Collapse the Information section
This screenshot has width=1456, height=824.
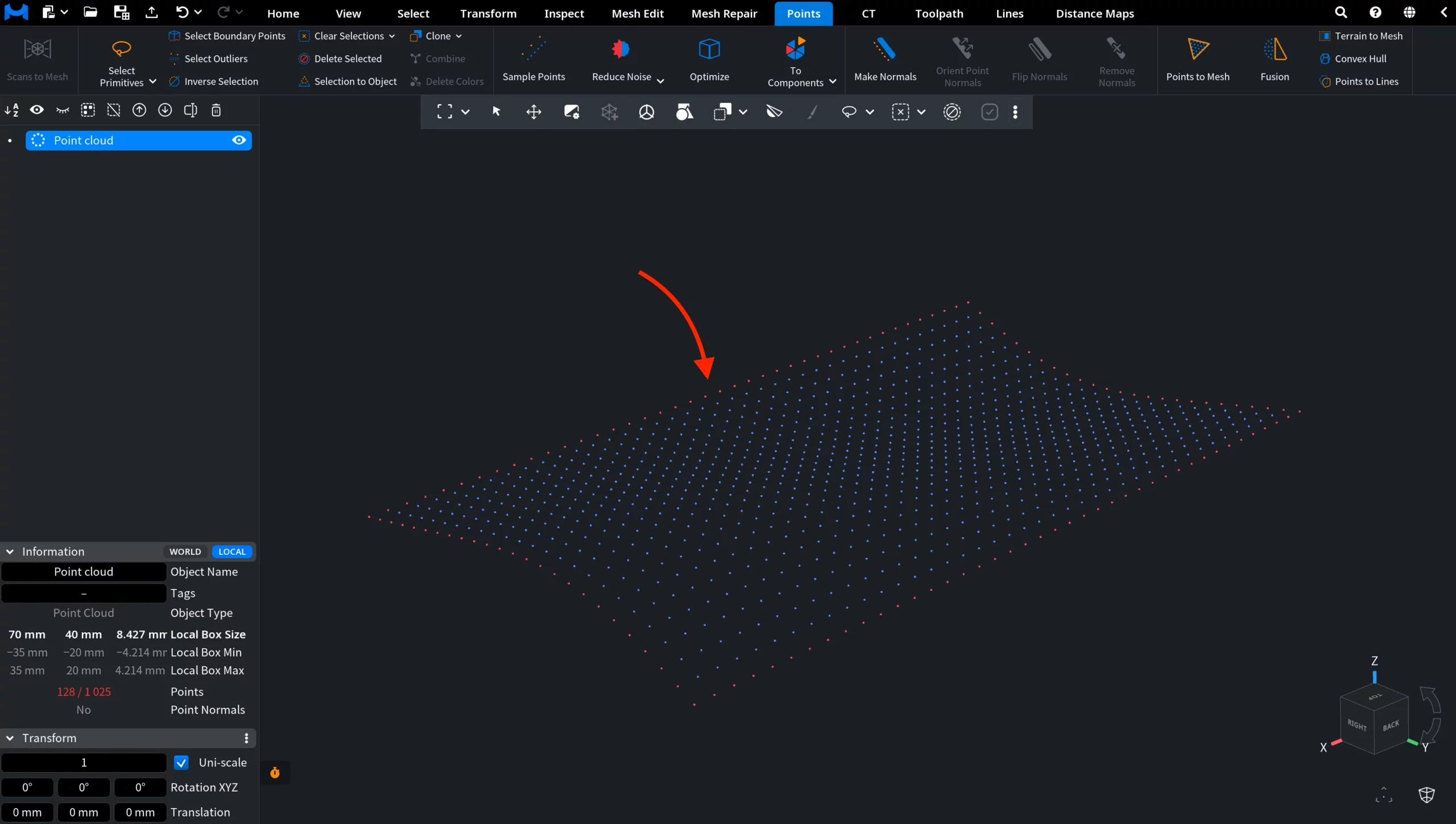pyautogui.click(x=10, y=551)
